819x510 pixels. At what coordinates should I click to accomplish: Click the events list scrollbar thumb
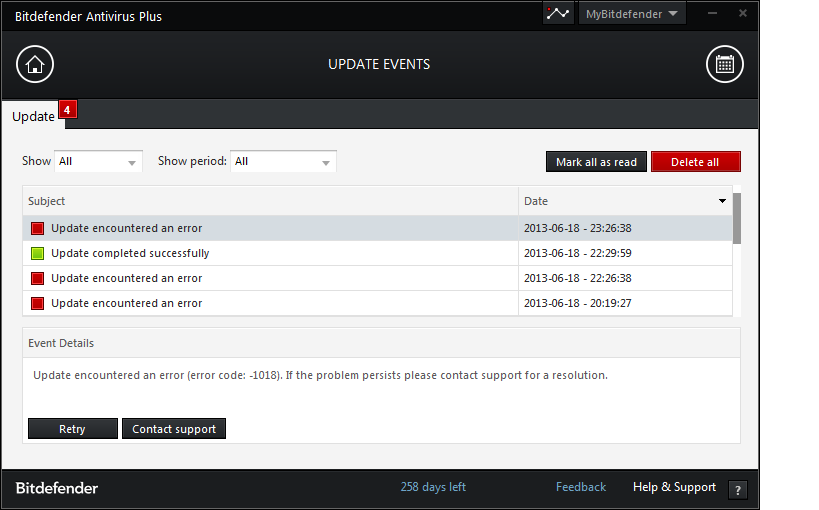[736, 218]
